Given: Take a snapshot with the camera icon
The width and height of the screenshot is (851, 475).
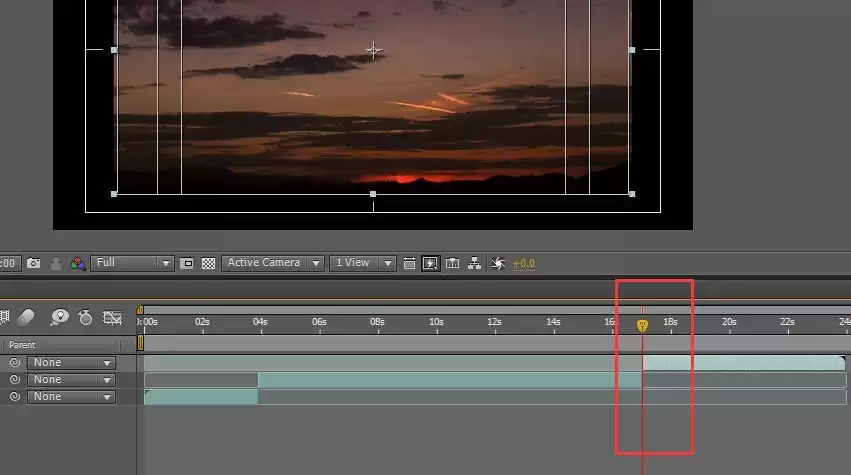Looking at the screenshot, I should (34, 263).
